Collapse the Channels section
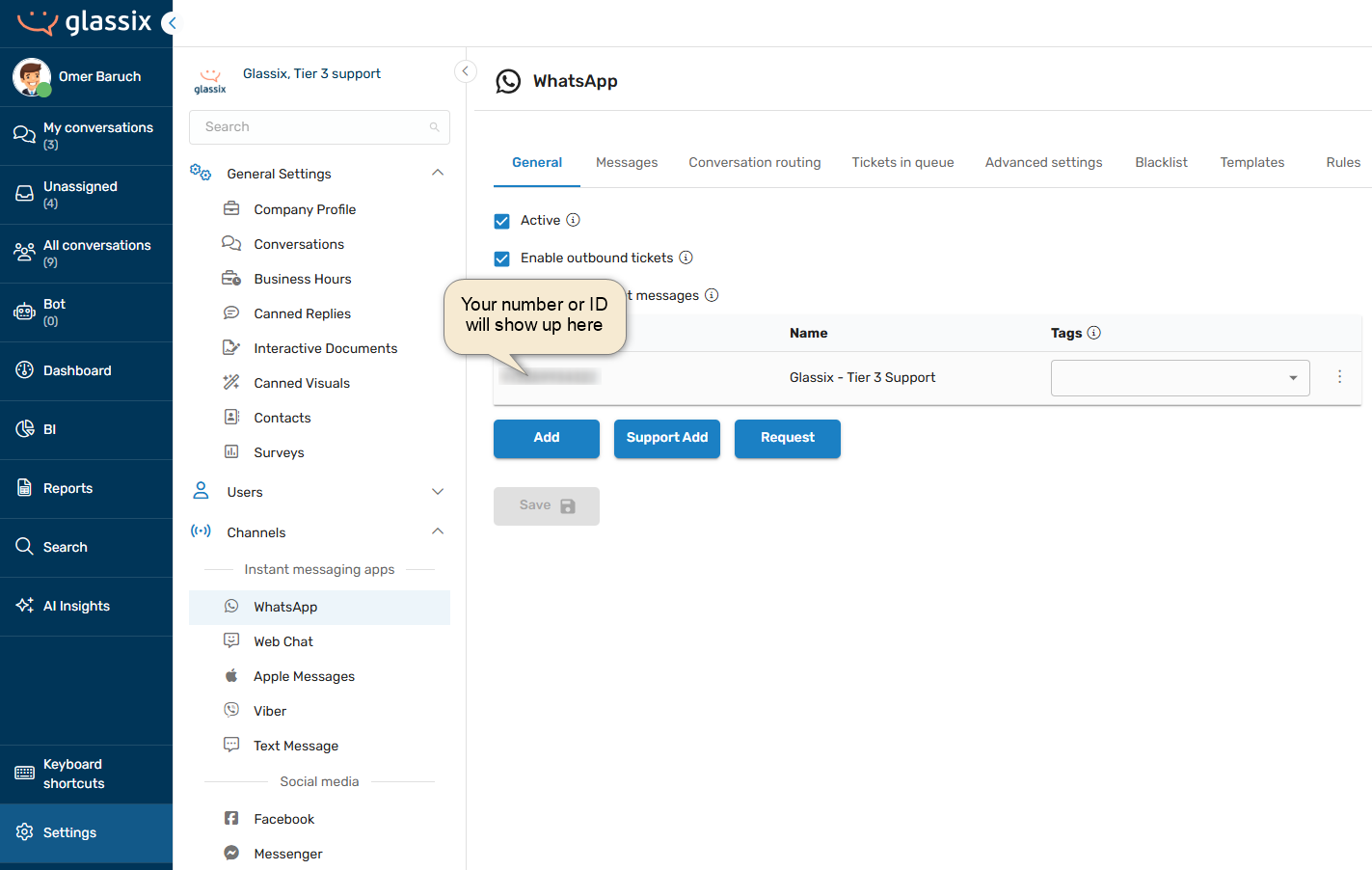The image size is (1372, 870). click(x=438, y=531)
